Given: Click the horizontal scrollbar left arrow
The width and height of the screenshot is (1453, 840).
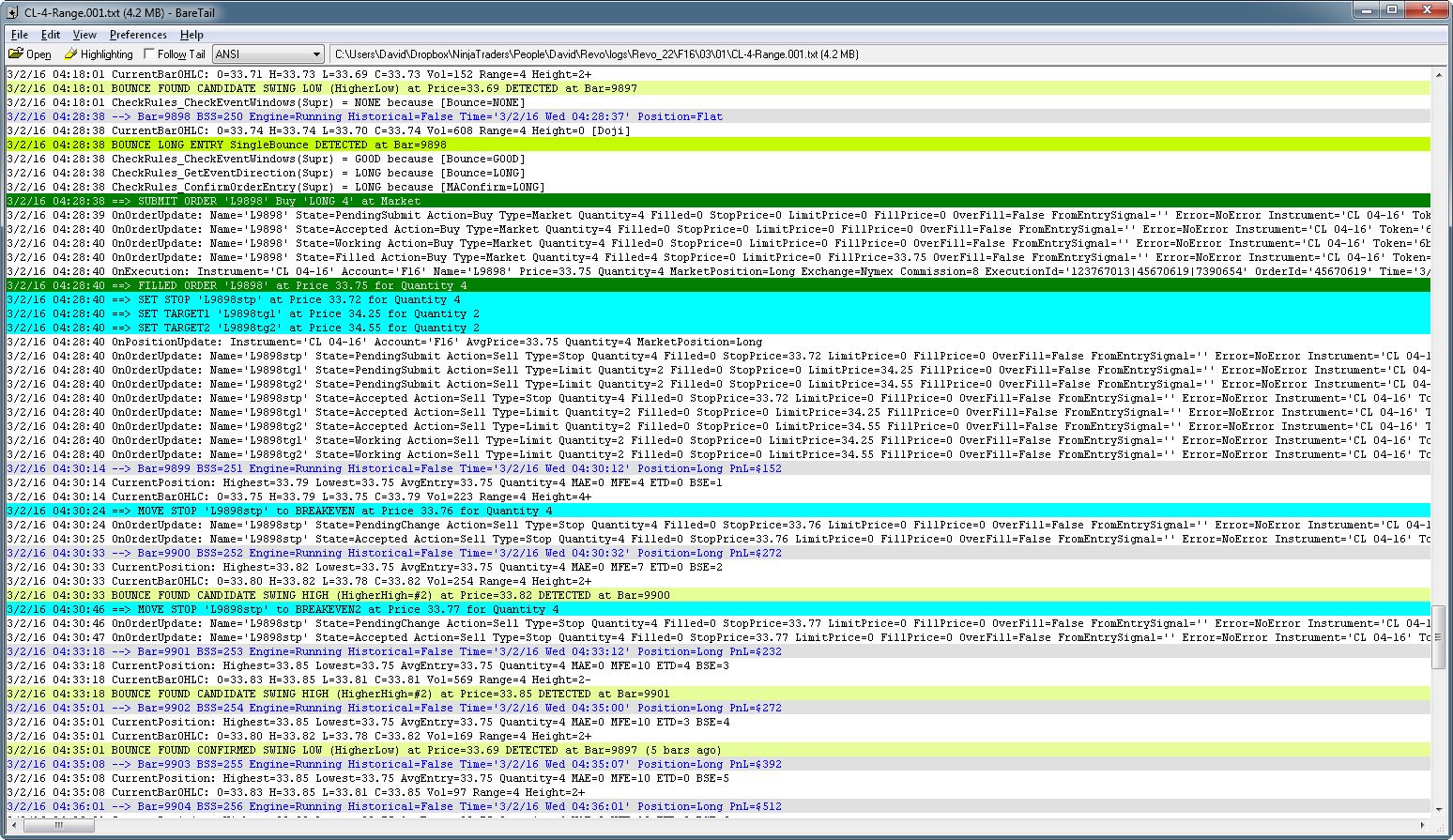Looking at the screenshot, I should click(13, 826).
